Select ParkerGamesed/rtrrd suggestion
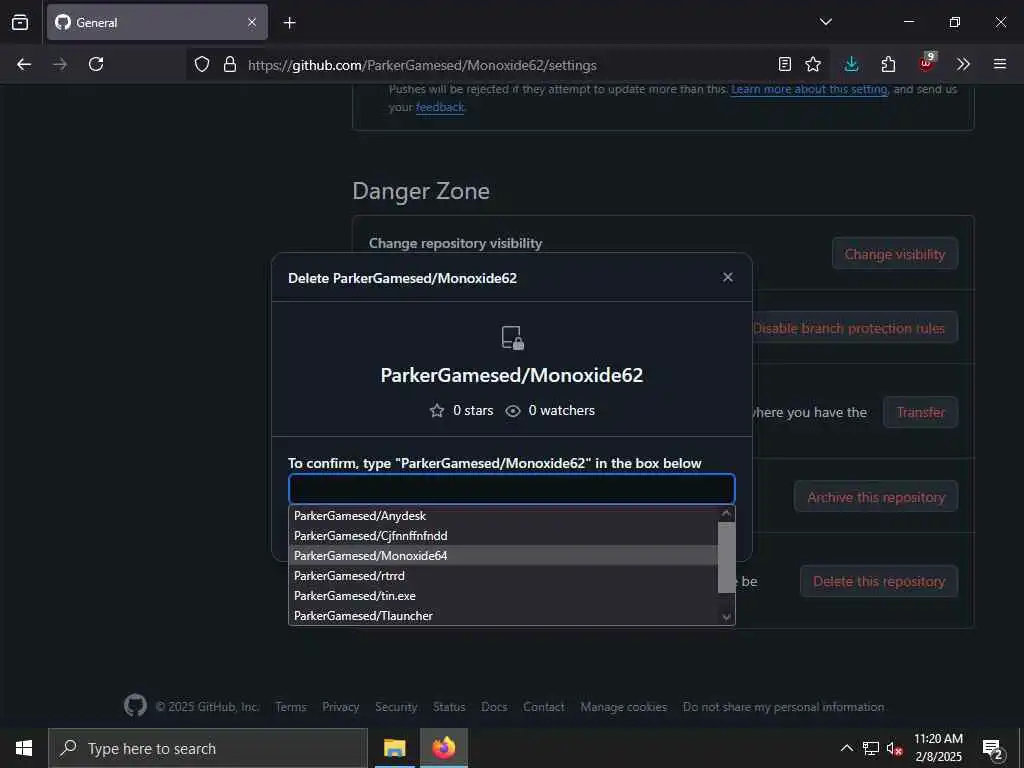This screenshot has height=768, width=1024. [503, 576]
